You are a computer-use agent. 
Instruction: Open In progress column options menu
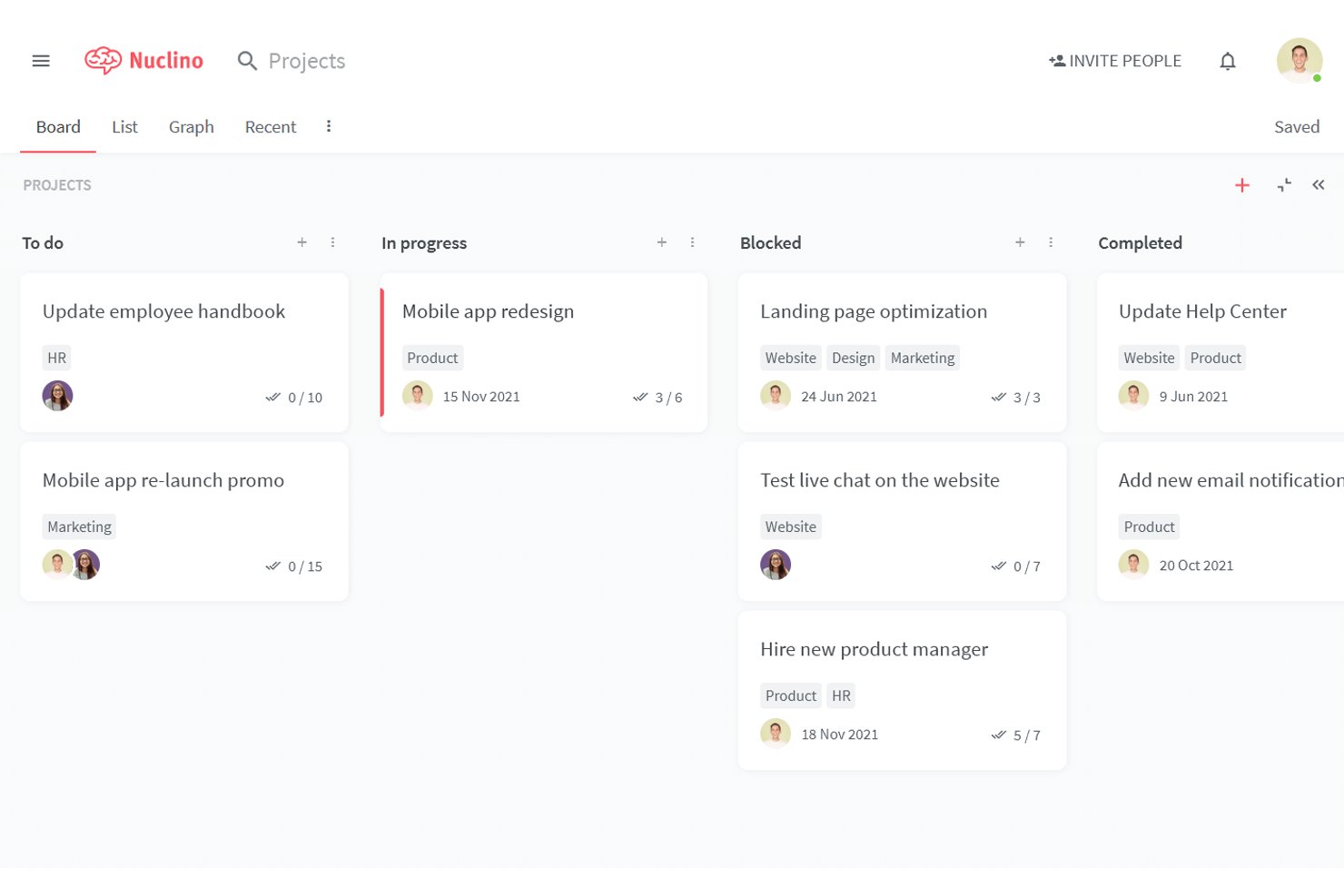coord(692,242)
